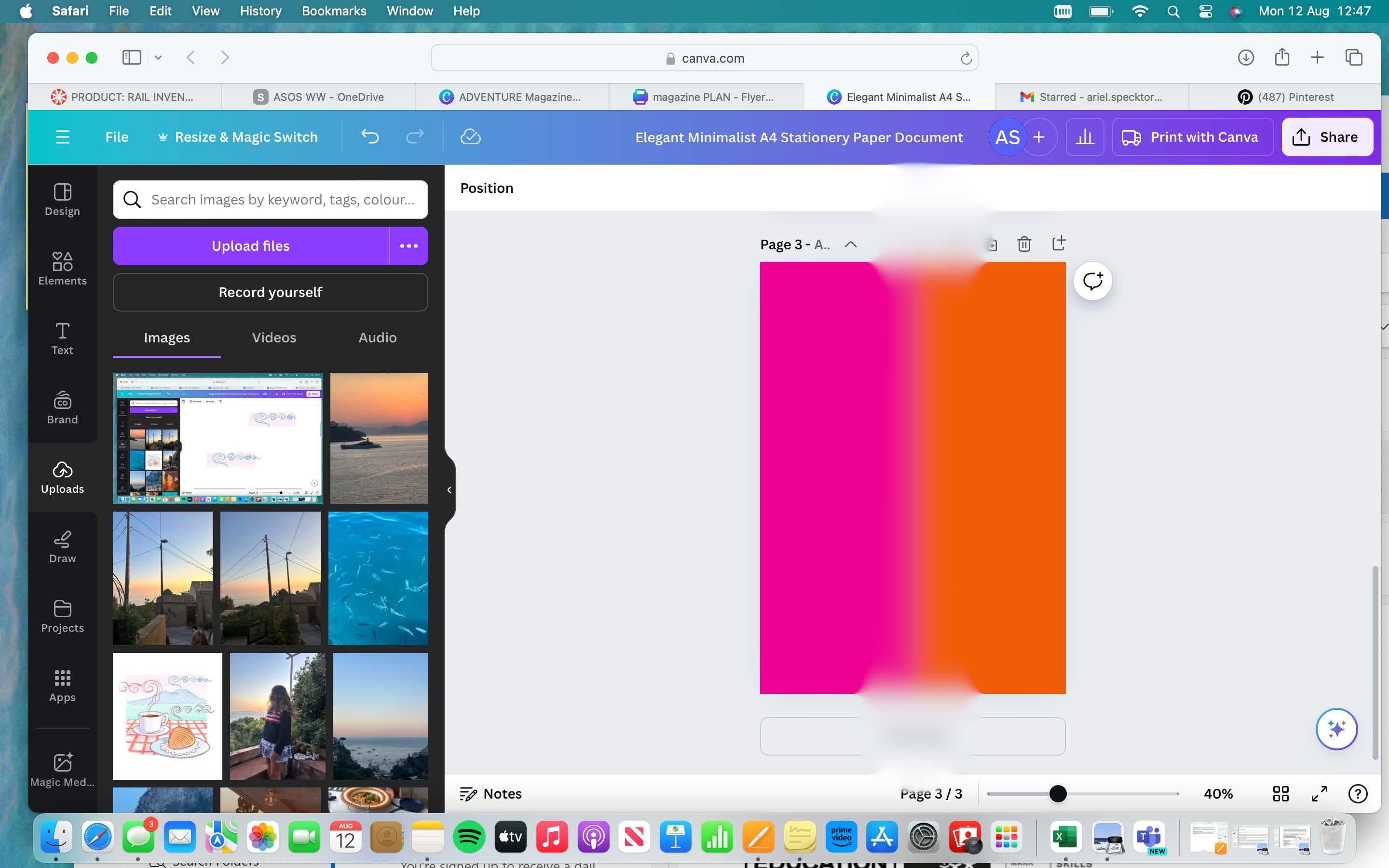
Task: Open the Brand panel
Action: pyautogui.click(x=62, y=407)
